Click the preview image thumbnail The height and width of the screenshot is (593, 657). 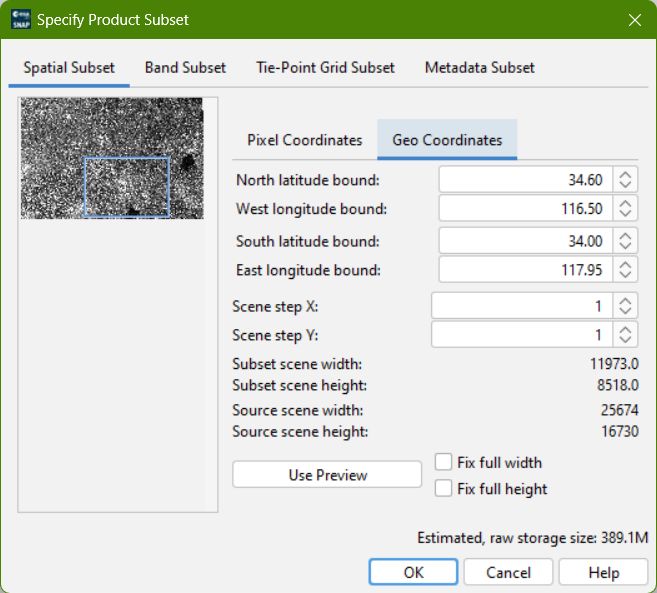[112, 158]
